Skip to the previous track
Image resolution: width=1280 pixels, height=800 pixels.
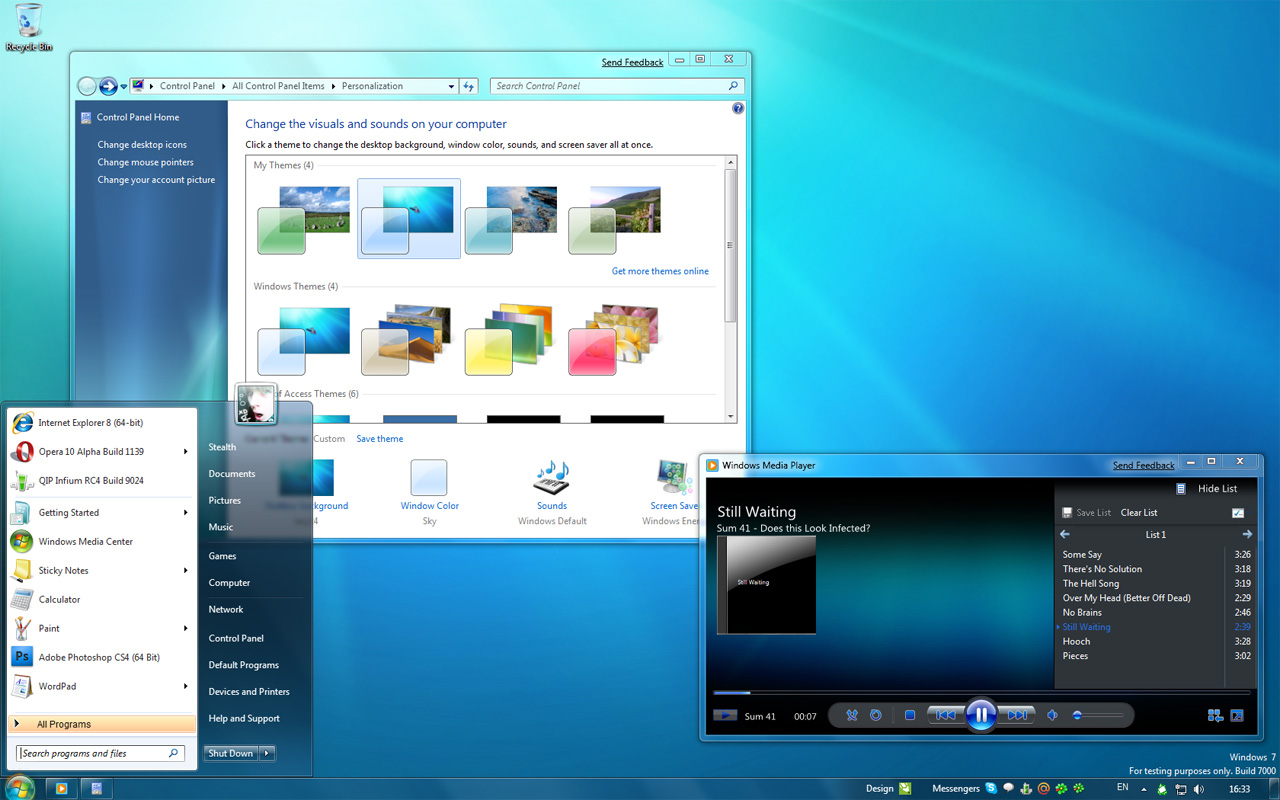click(945, 715)
